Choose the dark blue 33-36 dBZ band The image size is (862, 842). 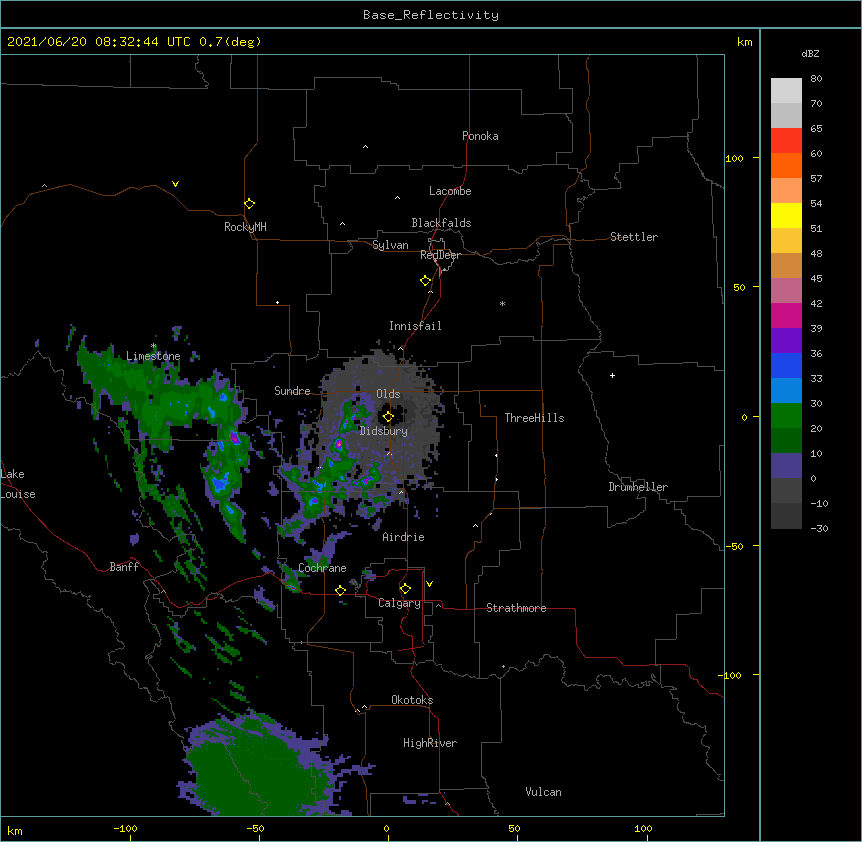click(786, 365)
